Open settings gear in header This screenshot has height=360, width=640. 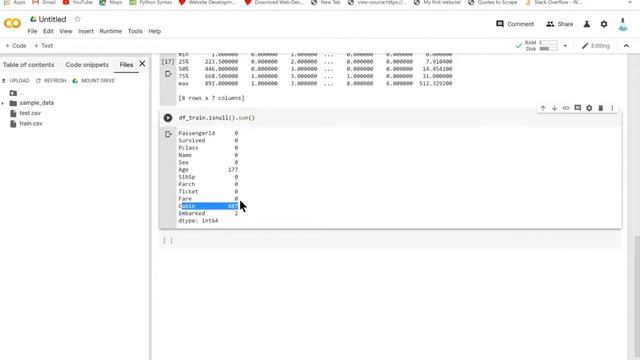coord(604,24)
